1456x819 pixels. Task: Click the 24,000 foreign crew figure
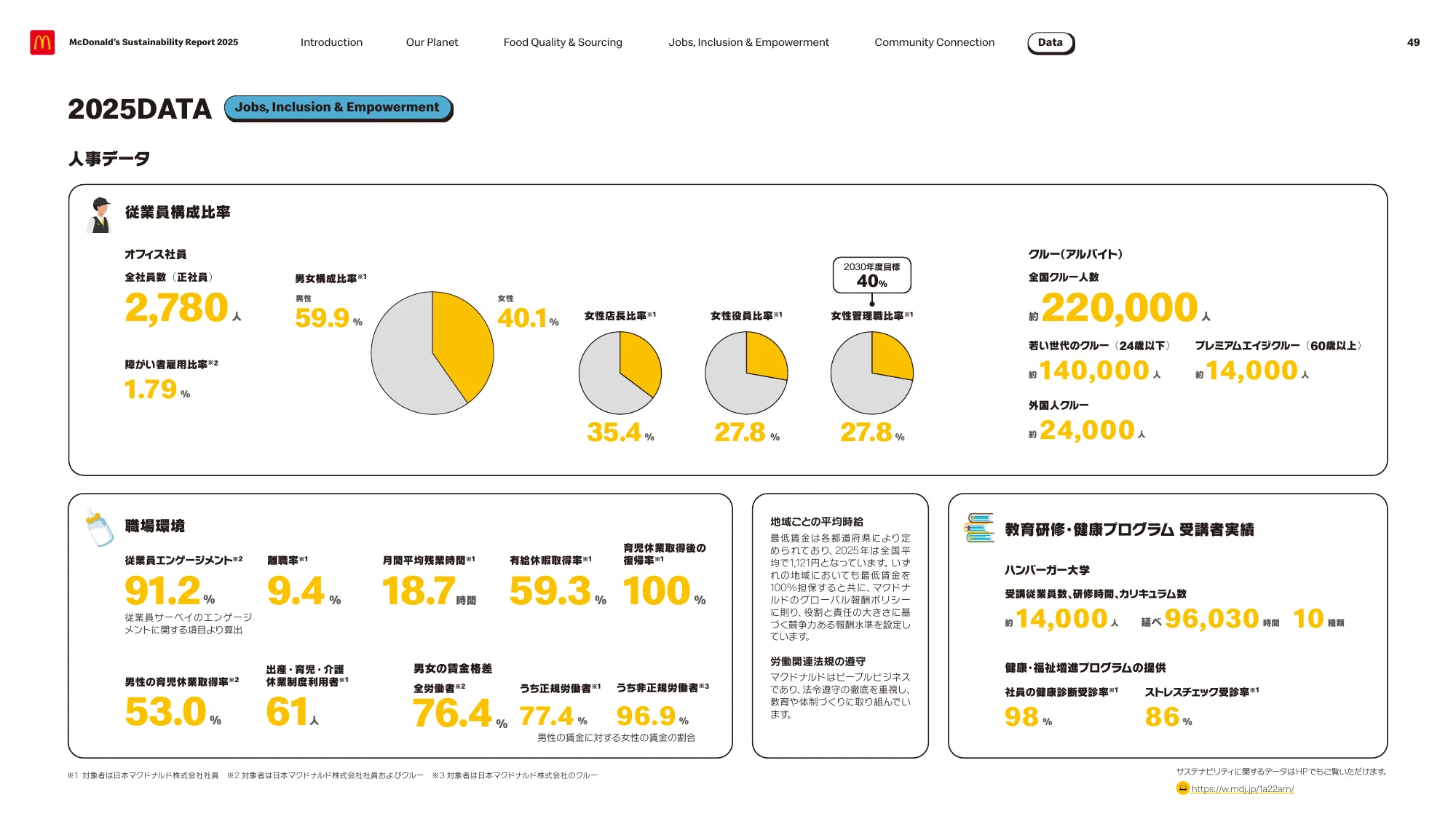[x=1087, y=431]
